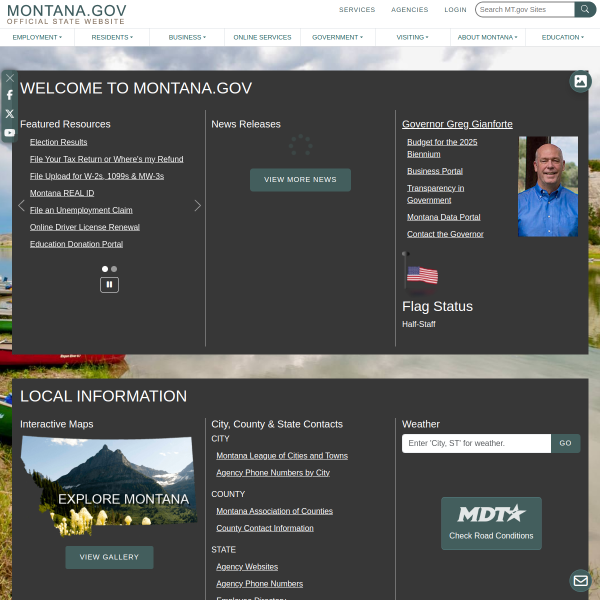Expand the Employment menu
This screenshot has height=600, width=600.
click(x=37, y=38)
